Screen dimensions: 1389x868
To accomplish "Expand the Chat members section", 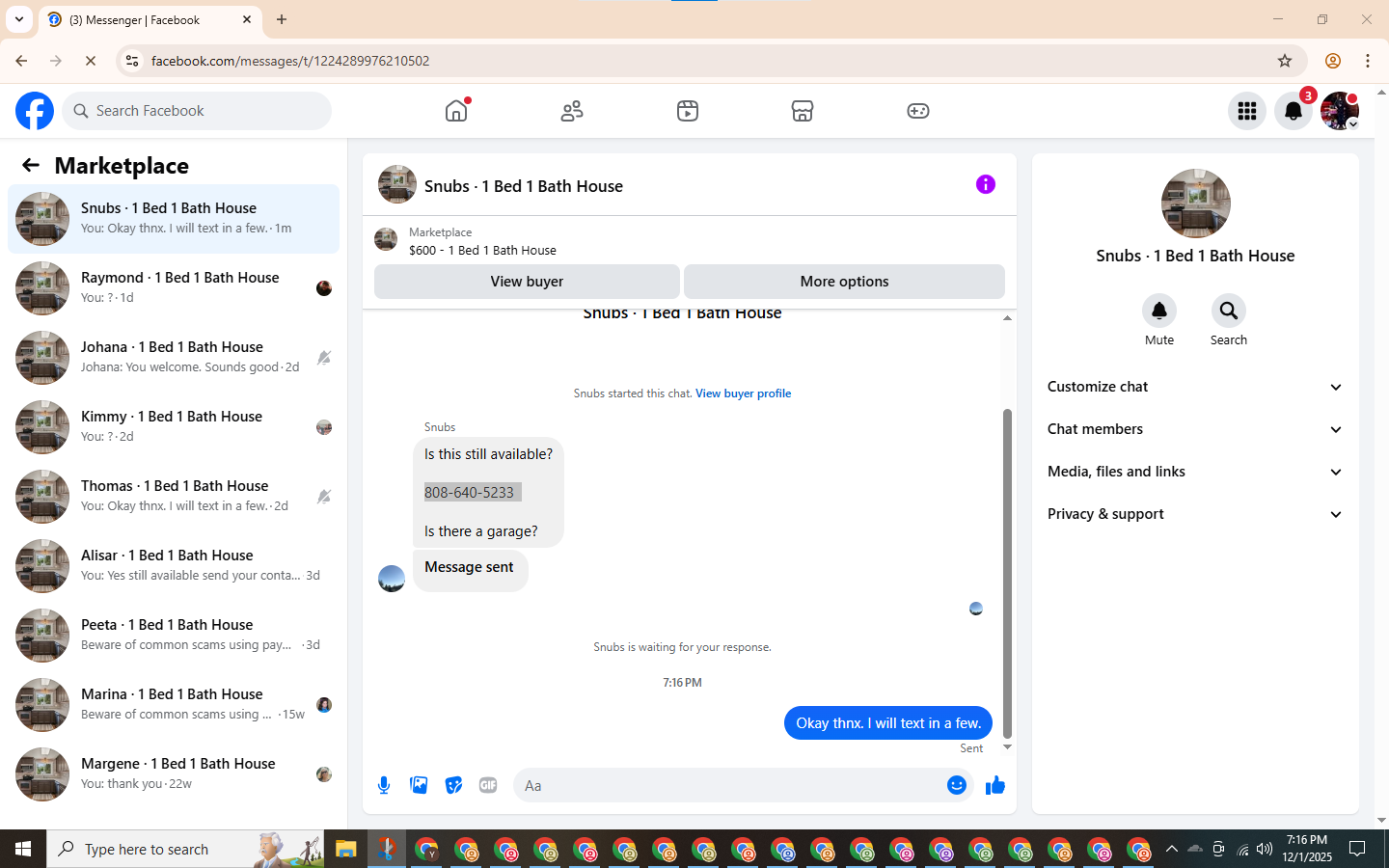I will 1195,429.
